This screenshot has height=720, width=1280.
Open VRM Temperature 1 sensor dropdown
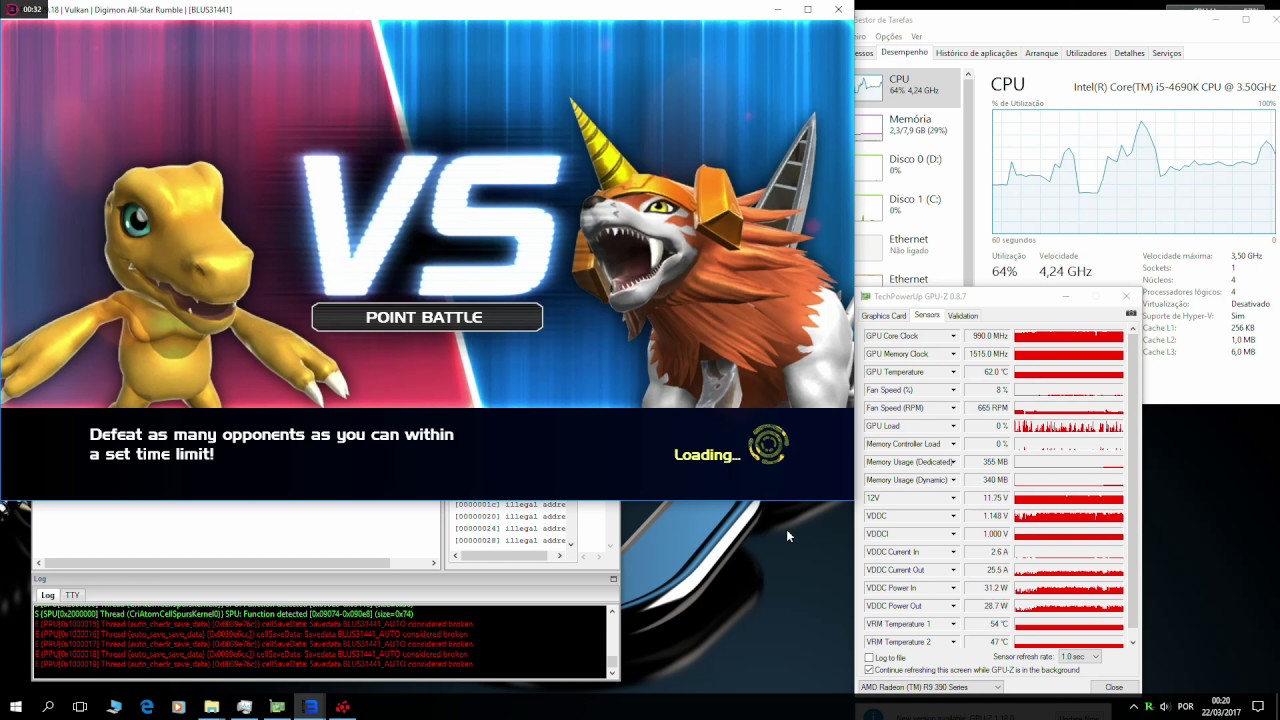pyautogui.click(x=953, y=624)
